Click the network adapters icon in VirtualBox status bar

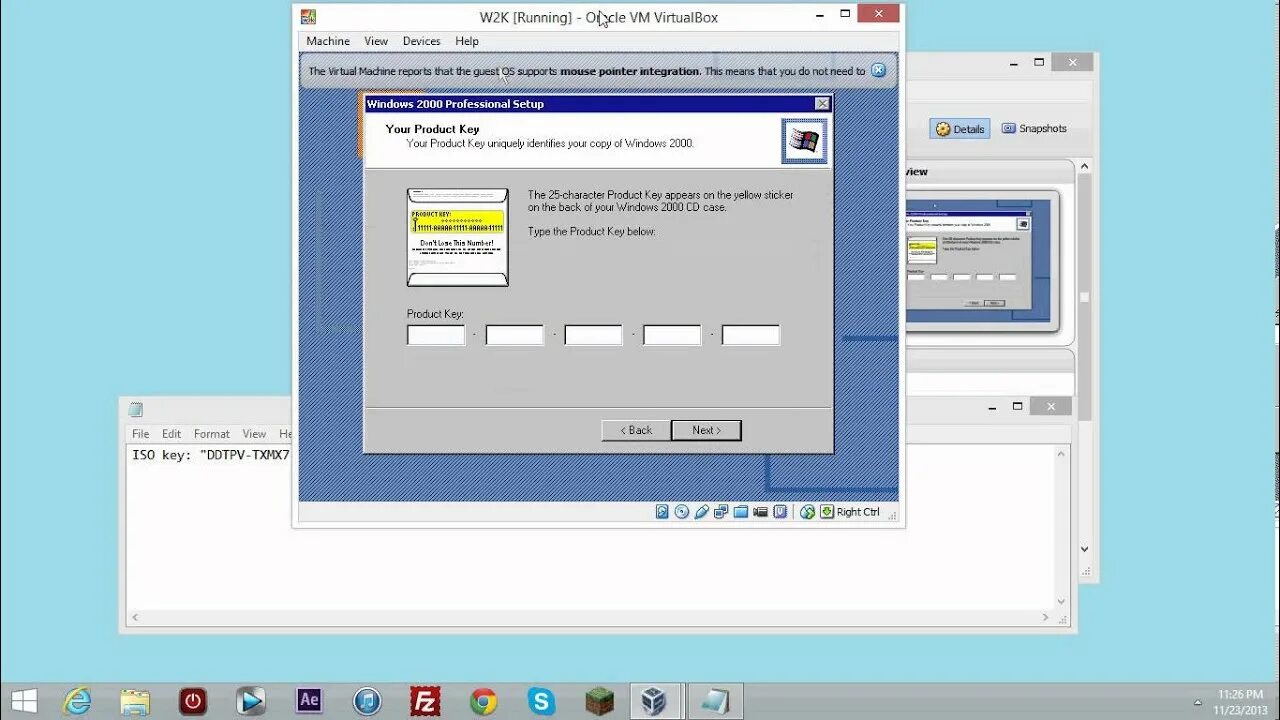(x=721, y=512)
